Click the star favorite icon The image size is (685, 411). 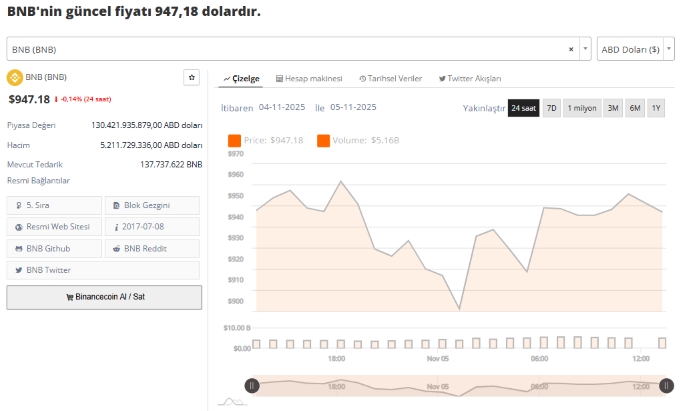192,77
